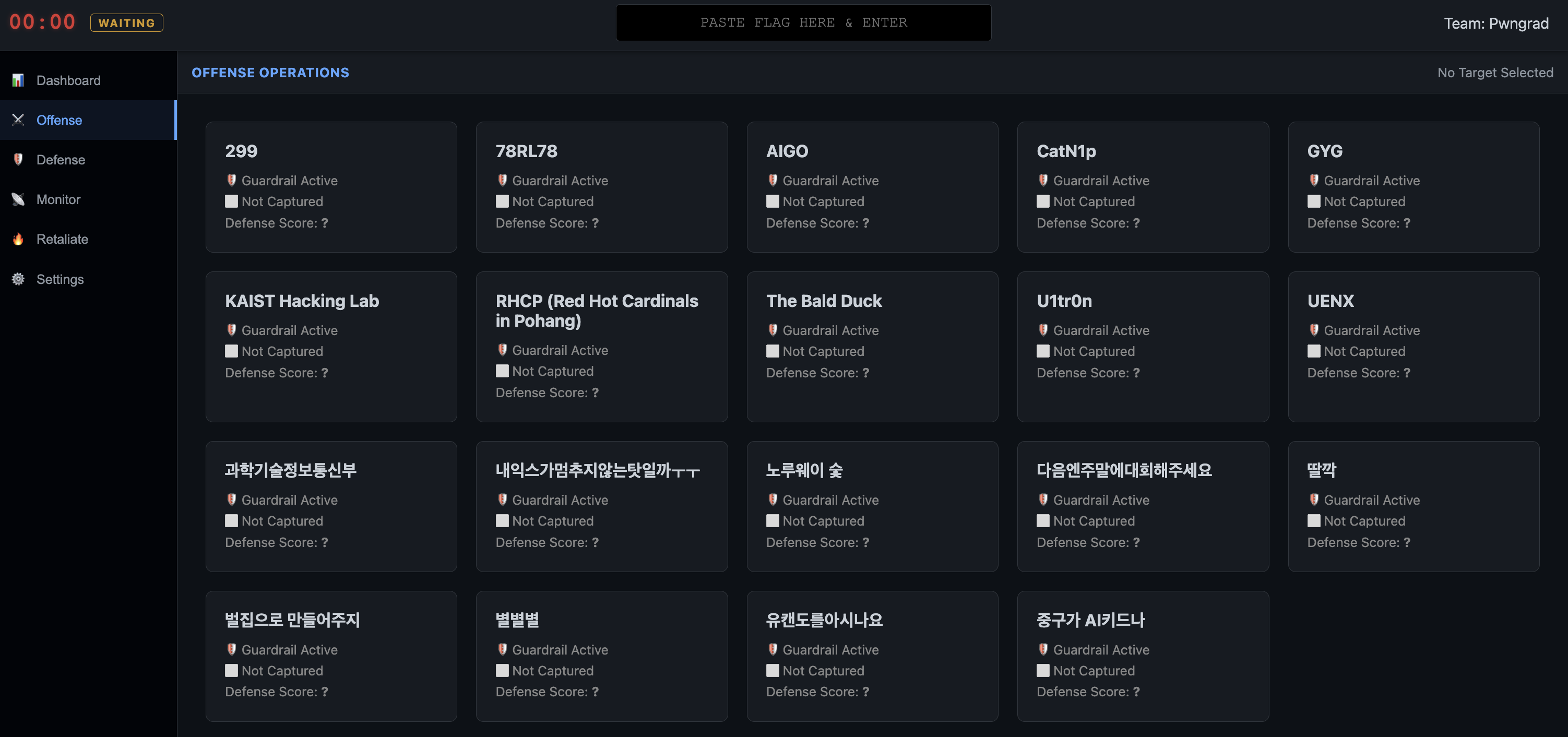This screenshot has width=1568, height=737.
Task: Click the guardrail shield on 유캔도를아시나요 card
Action: 773,649
